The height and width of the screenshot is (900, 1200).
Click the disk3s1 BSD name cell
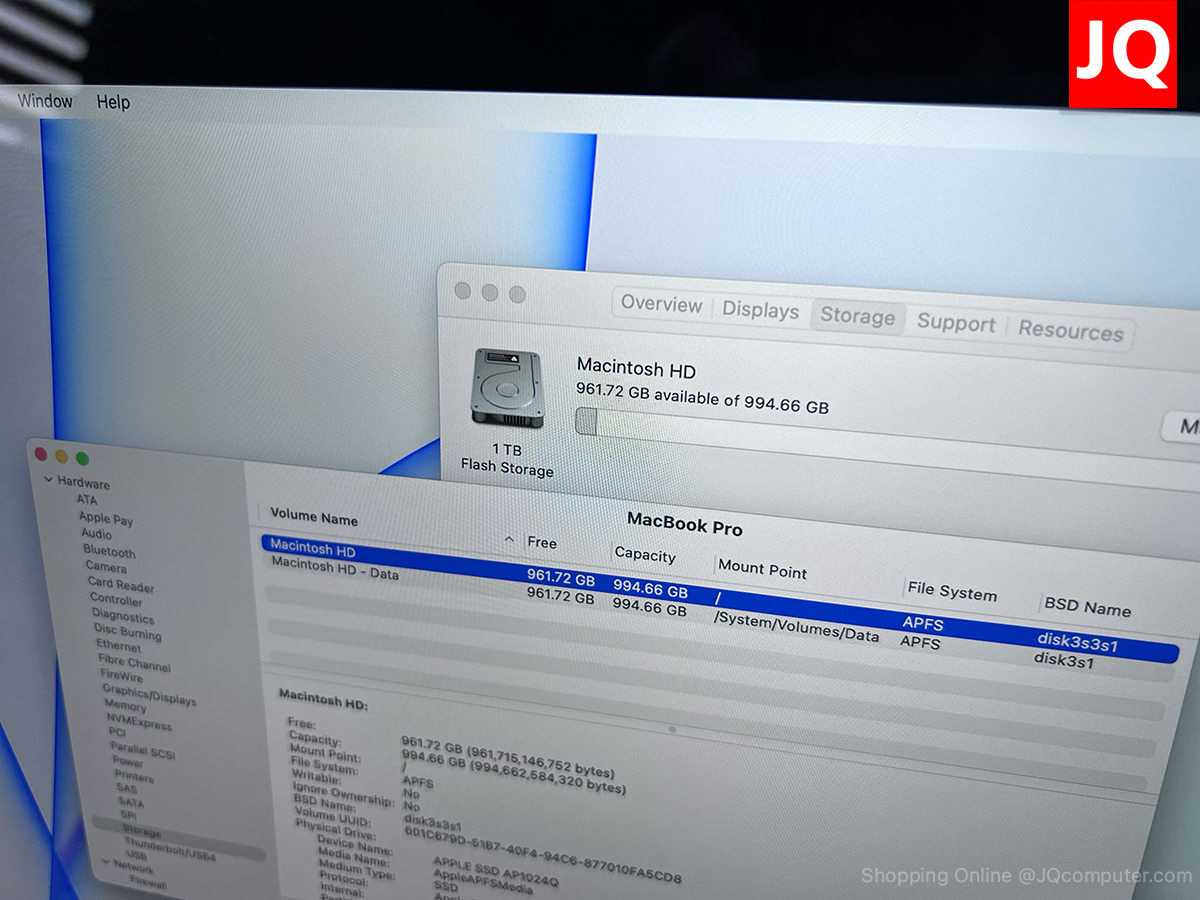[1063, 659]
